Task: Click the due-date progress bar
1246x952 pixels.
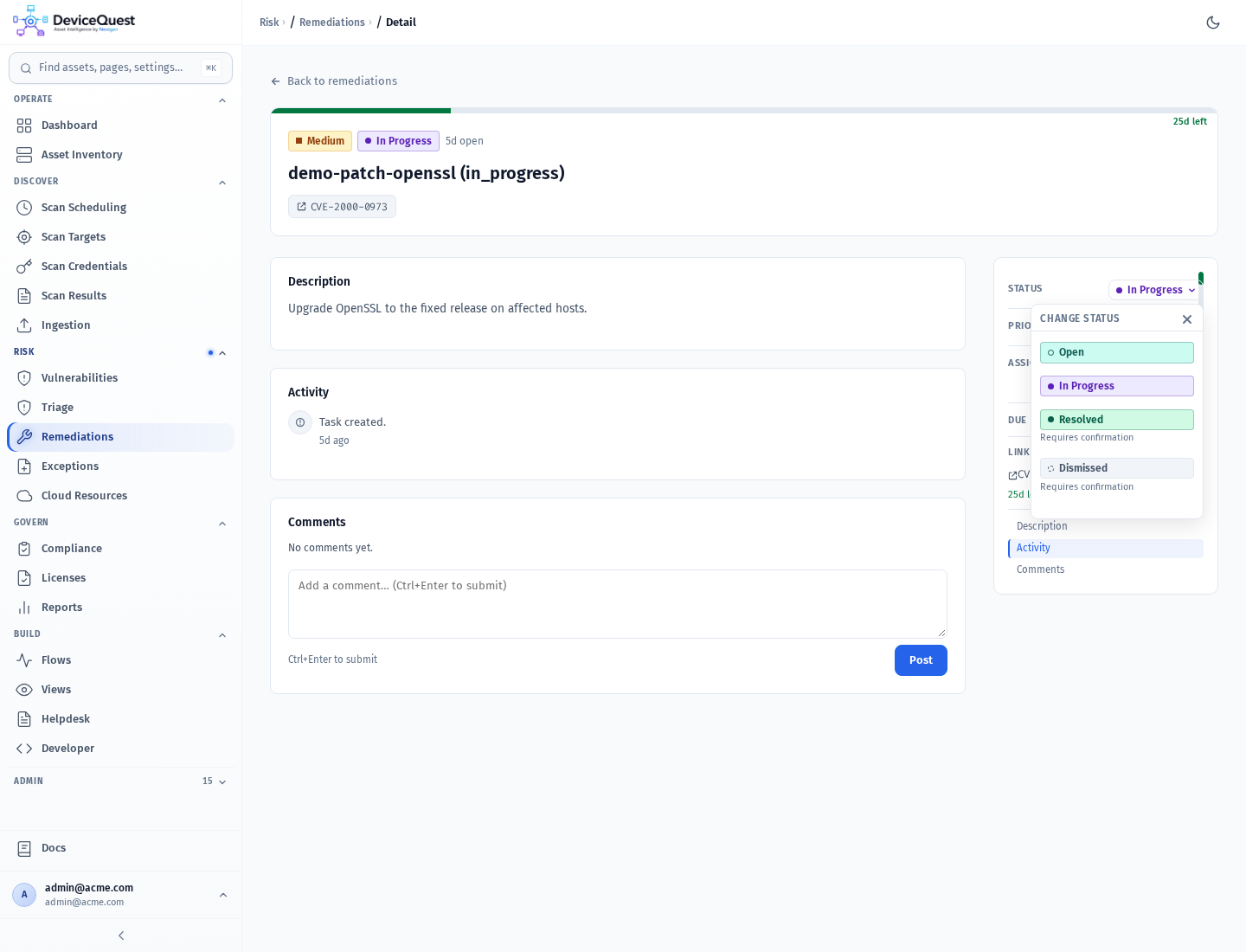Action: pos(744,111)
